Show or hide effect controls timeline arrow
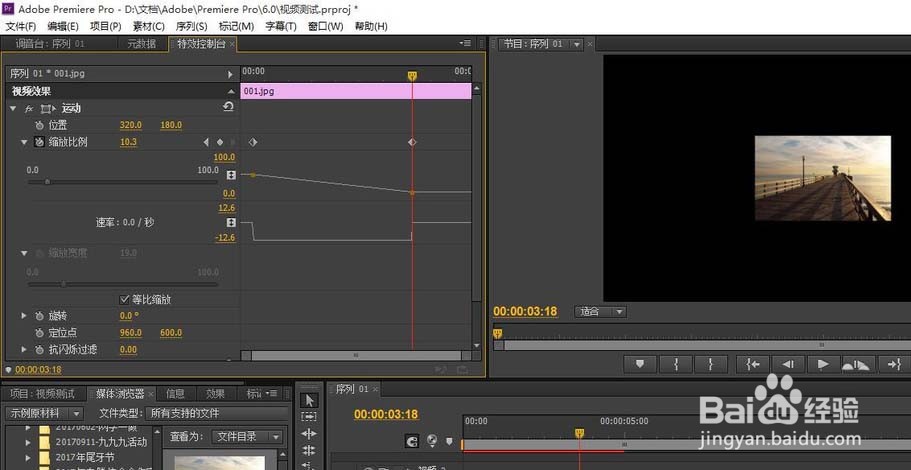 [x=230, y=74]
